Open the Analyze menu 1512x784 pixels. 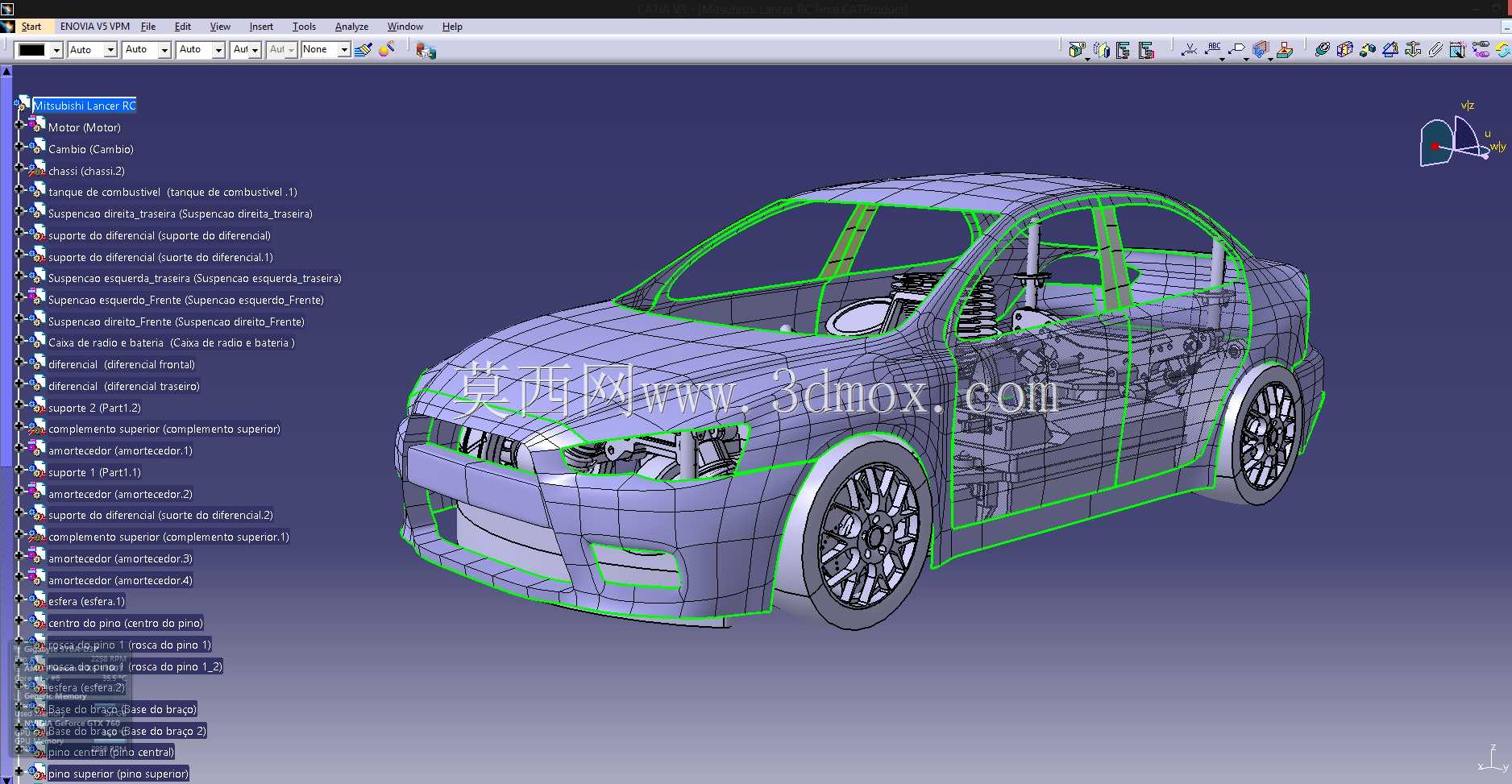point(351,27)
